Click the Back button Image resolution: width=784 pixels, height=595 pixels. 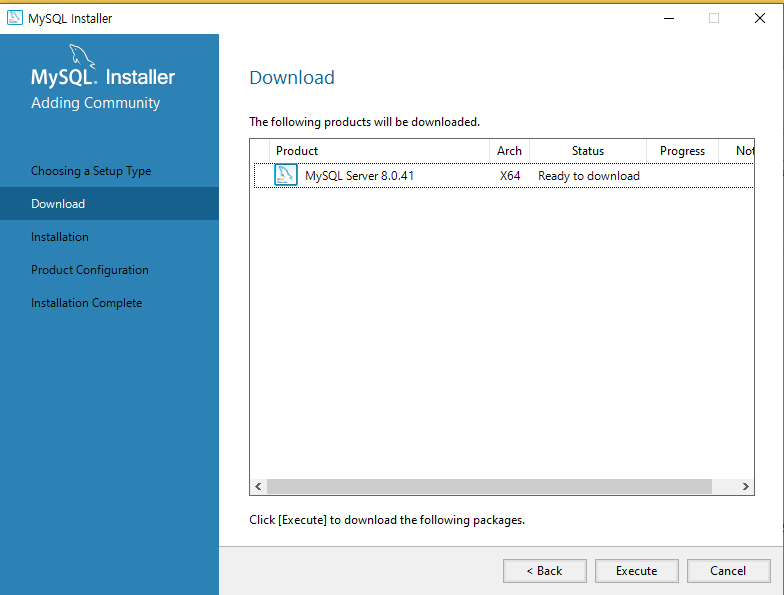tap(544, 570)
